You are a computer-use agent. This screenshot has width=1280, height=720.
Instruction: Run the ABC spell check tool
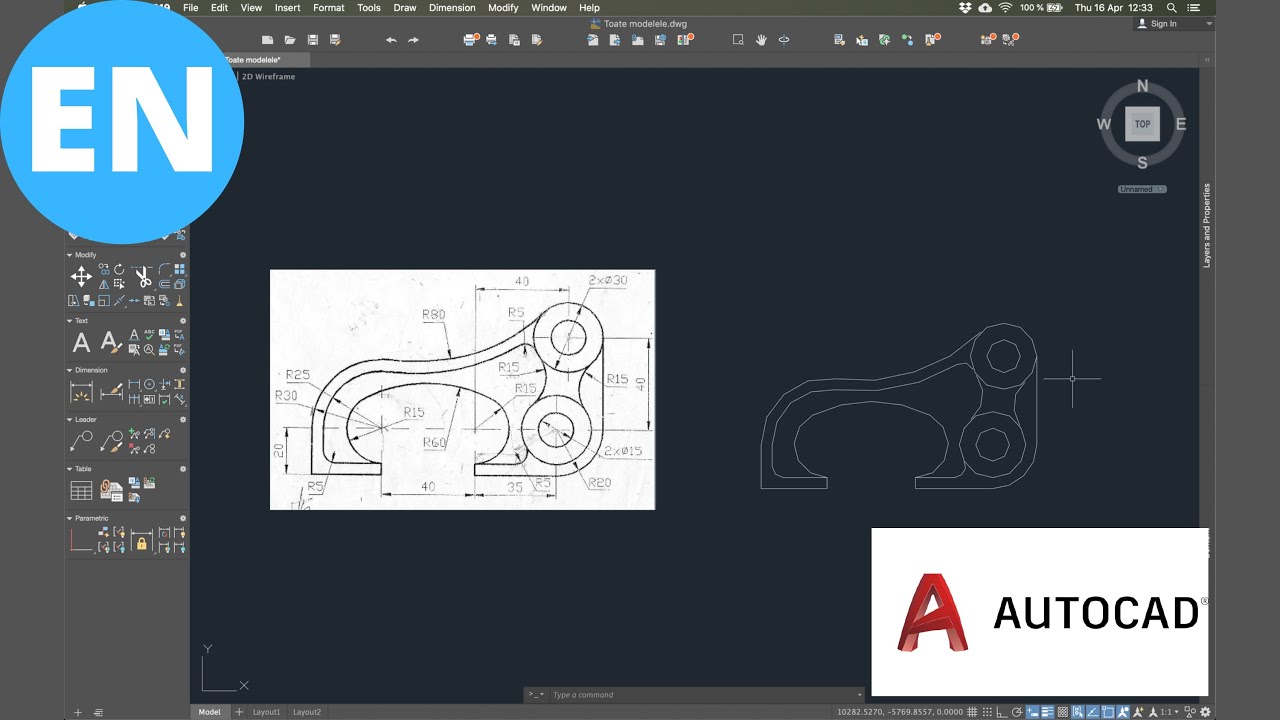click(150, 334)
